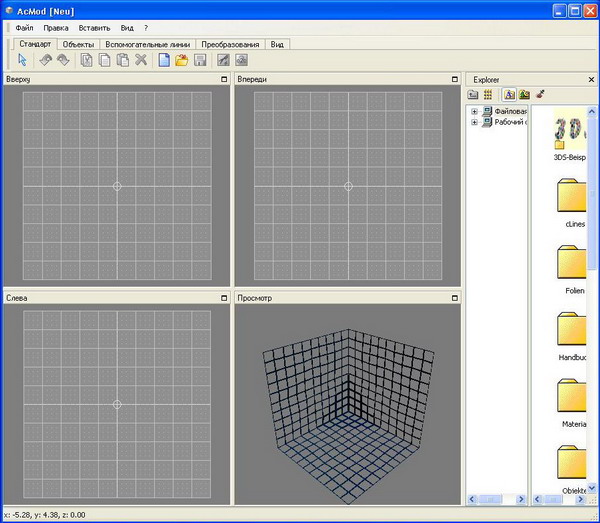This screenshot has width=600, height=523.
Task: Expand the Рабочий tree node
Action: click(474, 122)
